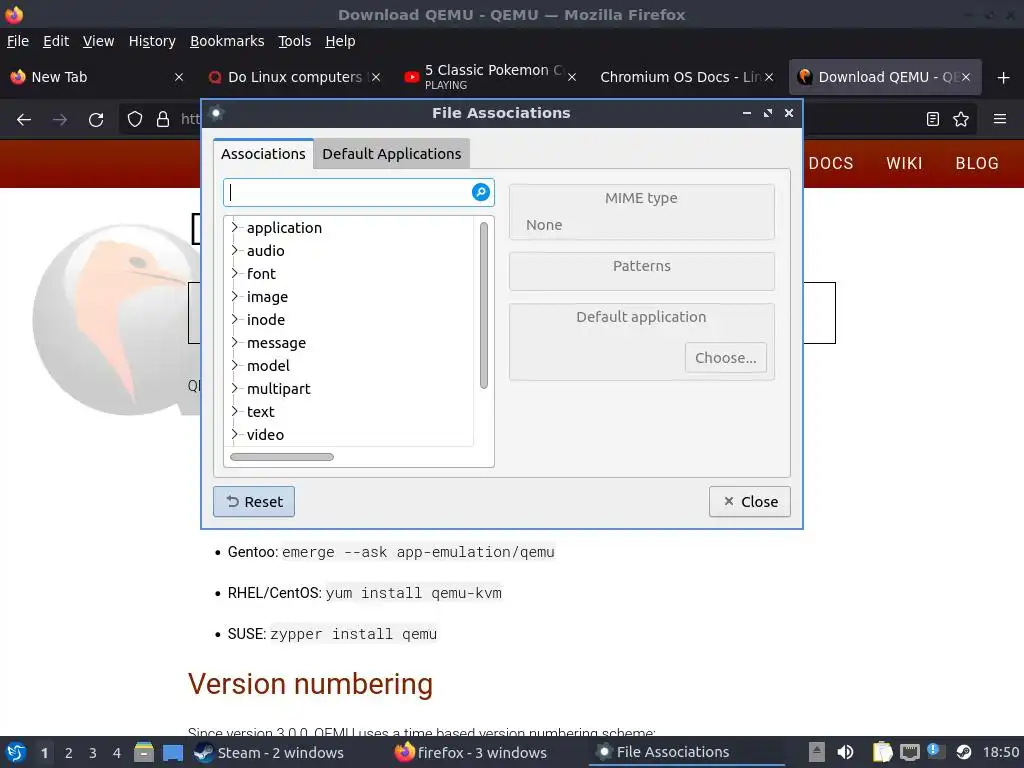
Task: Click the MIME tree horizontal scrollbar
Action: pos(281,457)
